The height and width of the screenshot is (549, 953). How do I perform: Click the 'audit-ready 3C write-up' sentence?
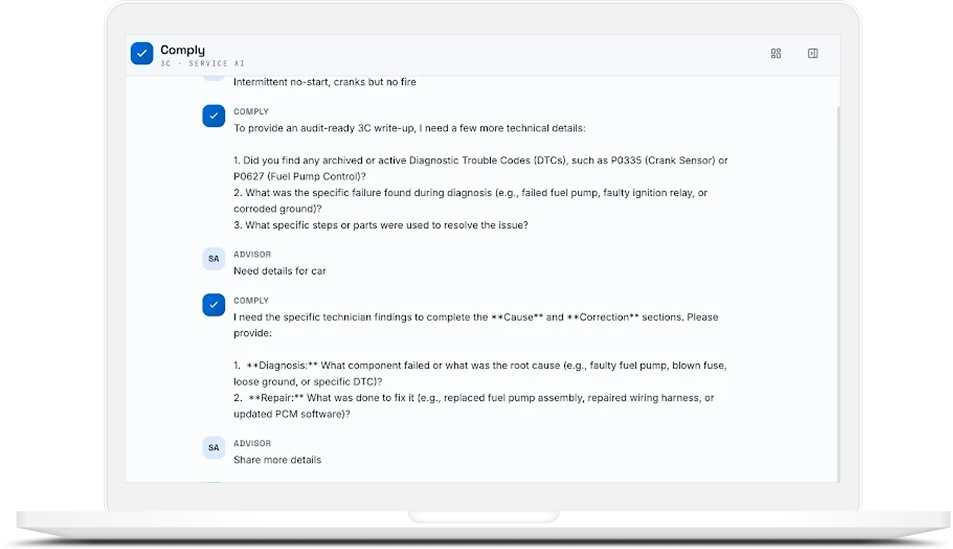coord(409,128)
